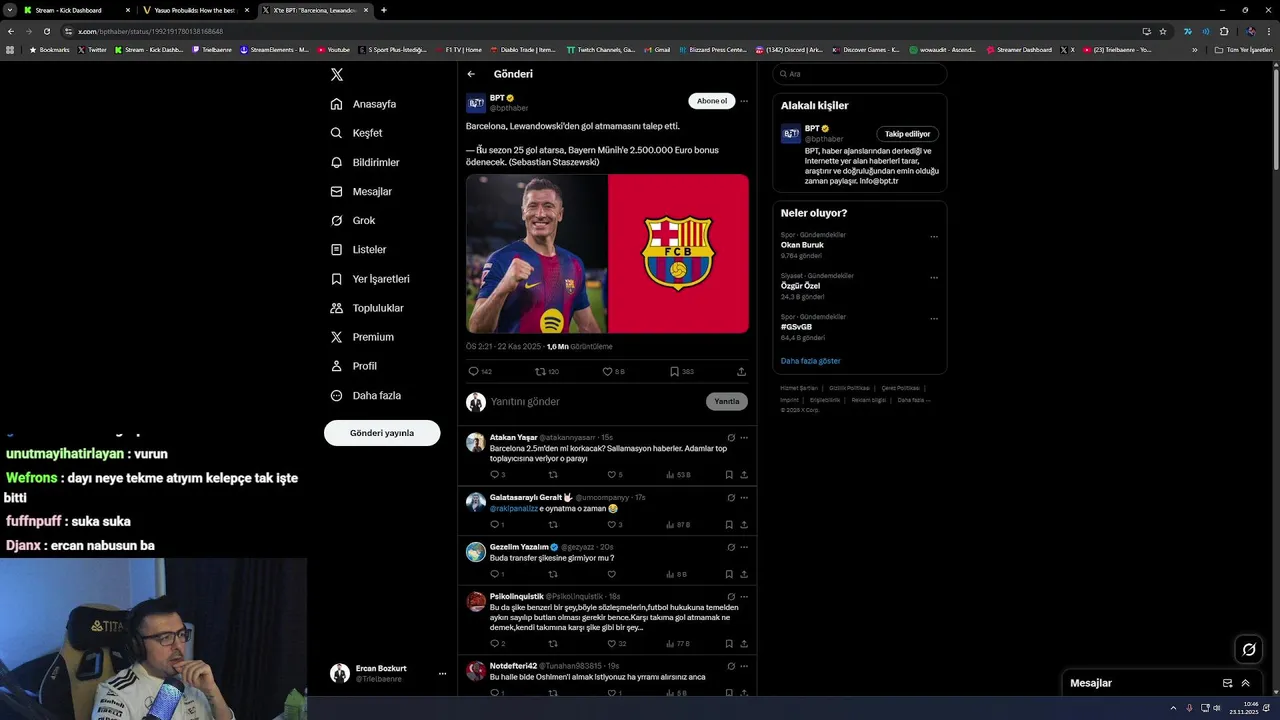Bookmark Atakan Yaşar's reply

tap(729, 475)
